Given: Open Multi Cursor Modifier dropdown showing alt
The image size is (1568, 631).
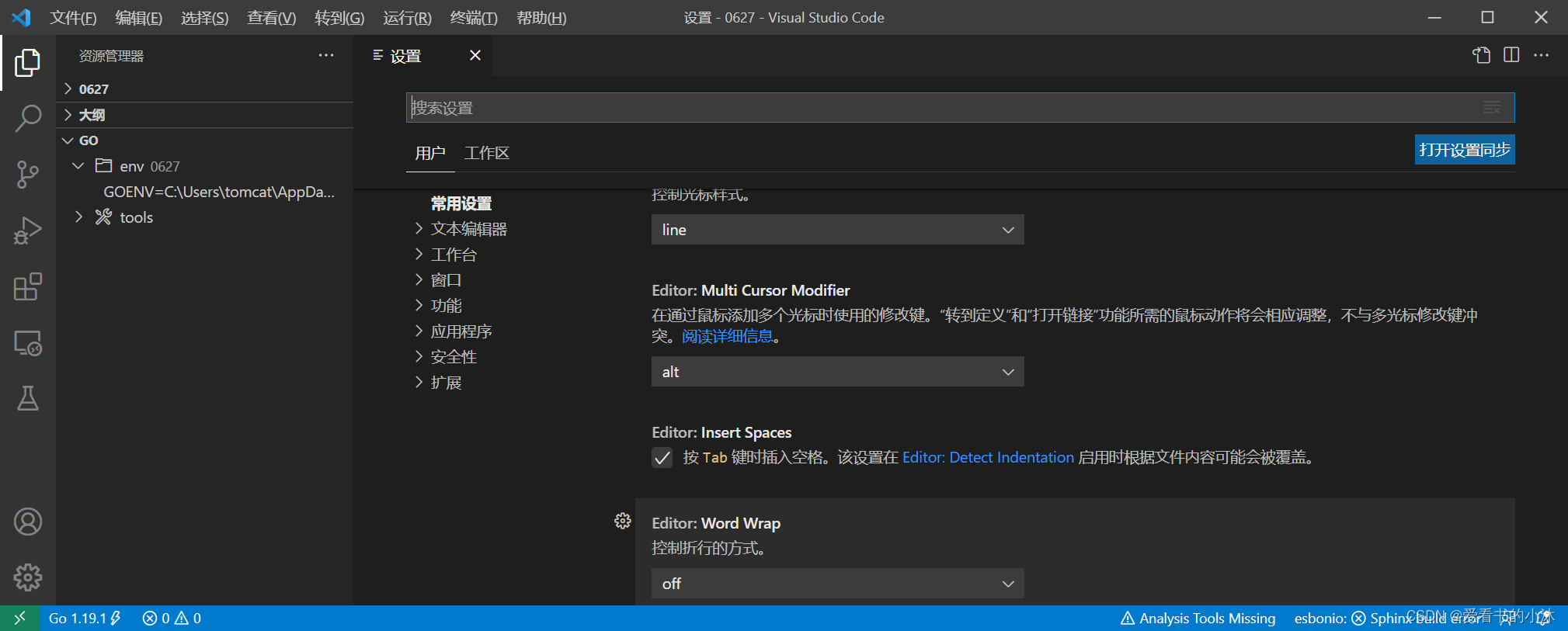Looking at the screenshot, I should 838,372.
